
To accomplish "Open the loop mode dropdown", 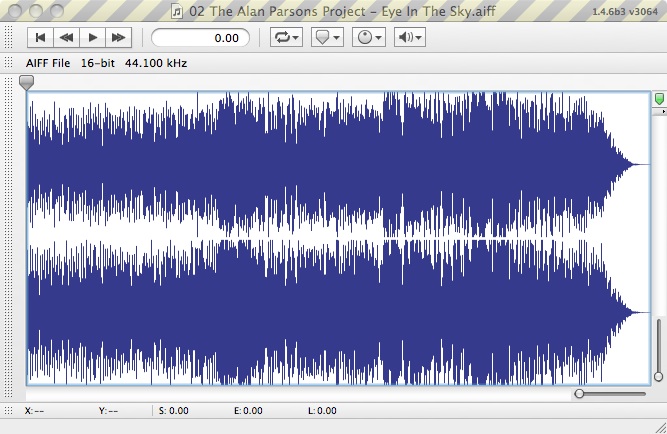I will (286, 37).
